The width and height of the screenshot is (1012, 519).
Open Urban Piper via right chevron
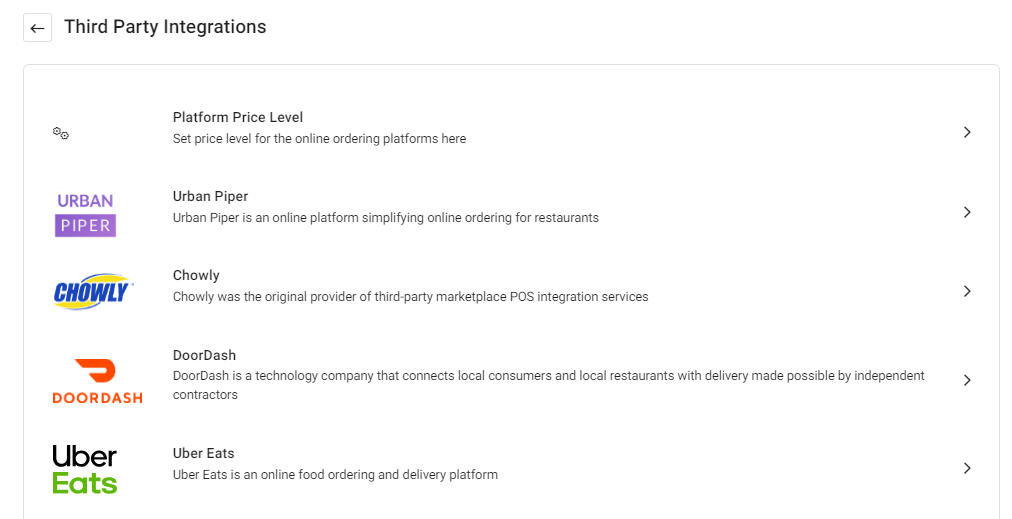(x=967, y=212)
